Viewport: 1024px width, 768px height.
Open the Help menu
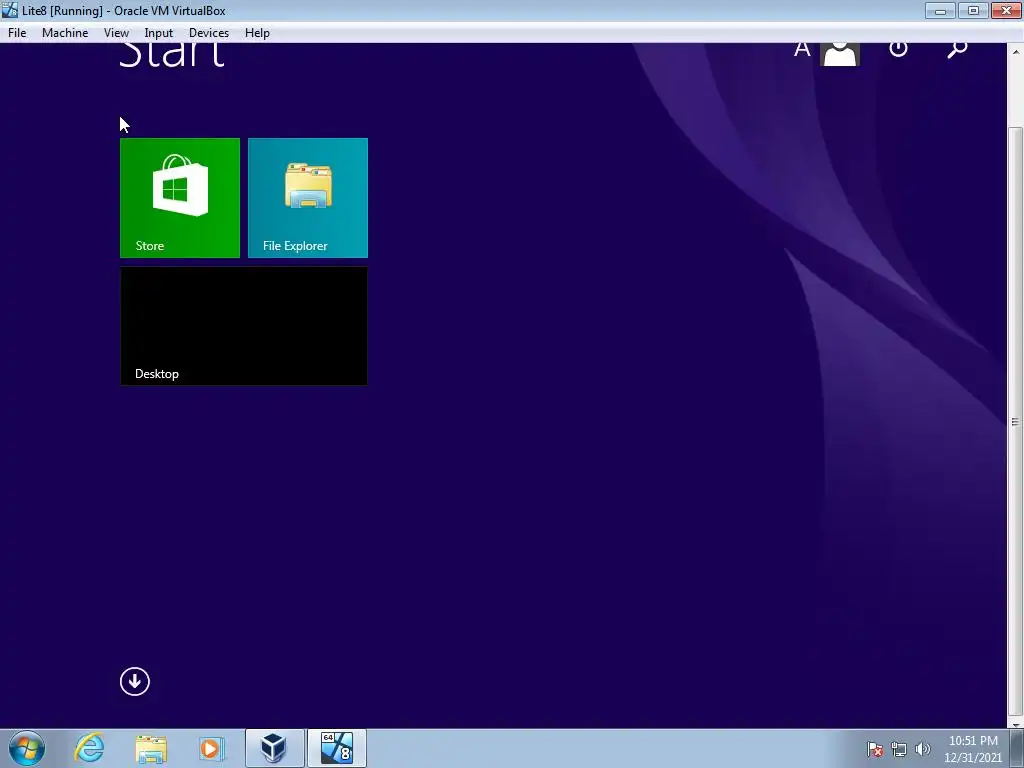pos(257,33)
